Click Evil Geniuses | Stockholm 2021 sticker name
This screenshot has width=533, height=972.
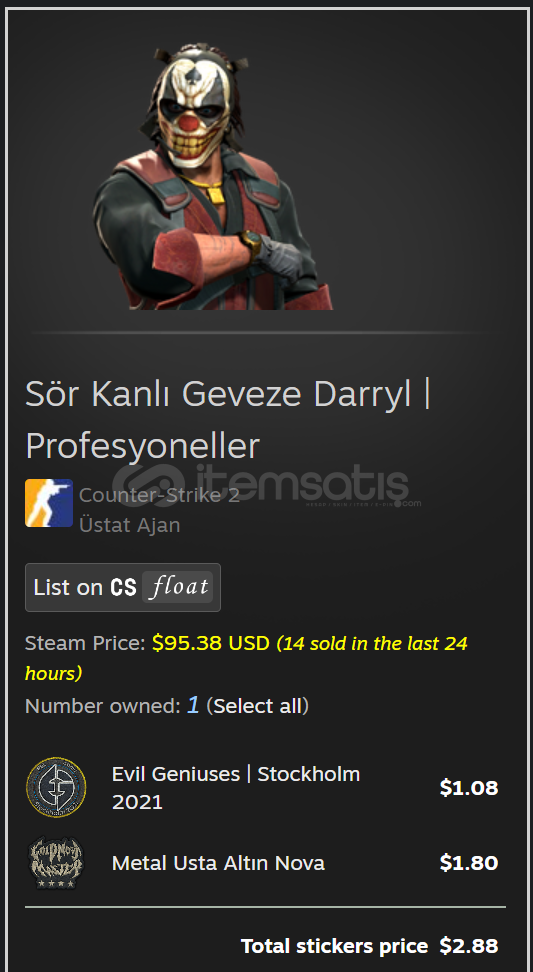[x=236, y=788]
